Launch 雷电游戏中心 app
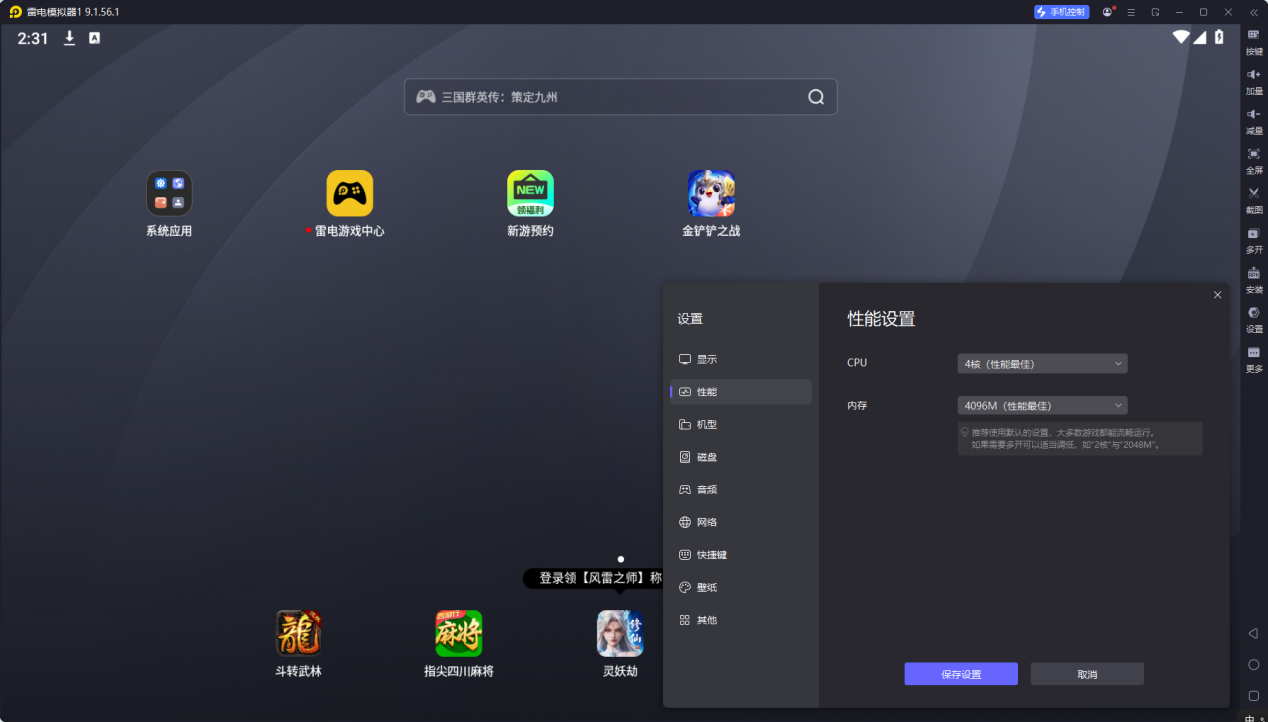 point(349,204)
